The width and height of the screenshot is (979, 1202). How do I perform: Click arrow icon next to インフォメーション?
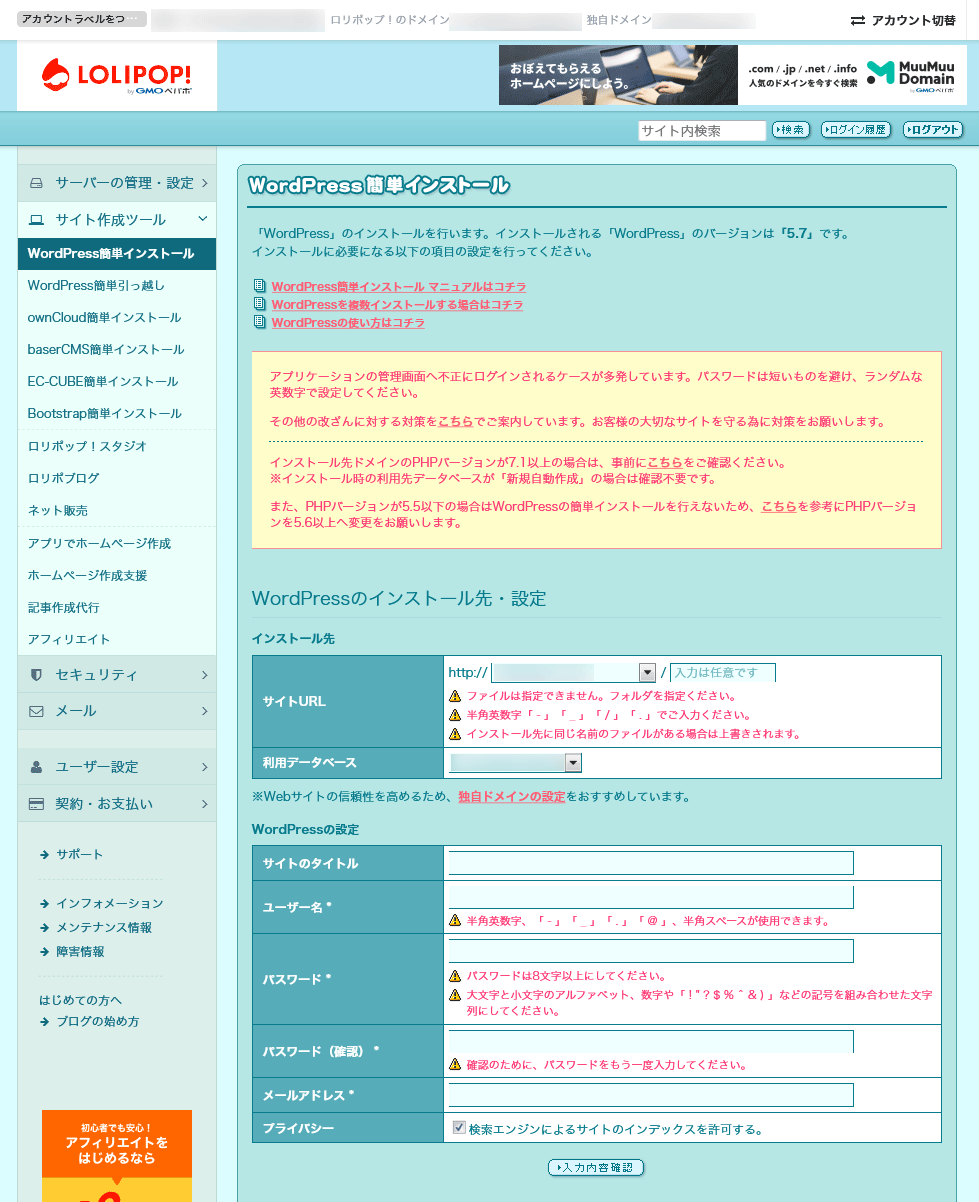45,904
